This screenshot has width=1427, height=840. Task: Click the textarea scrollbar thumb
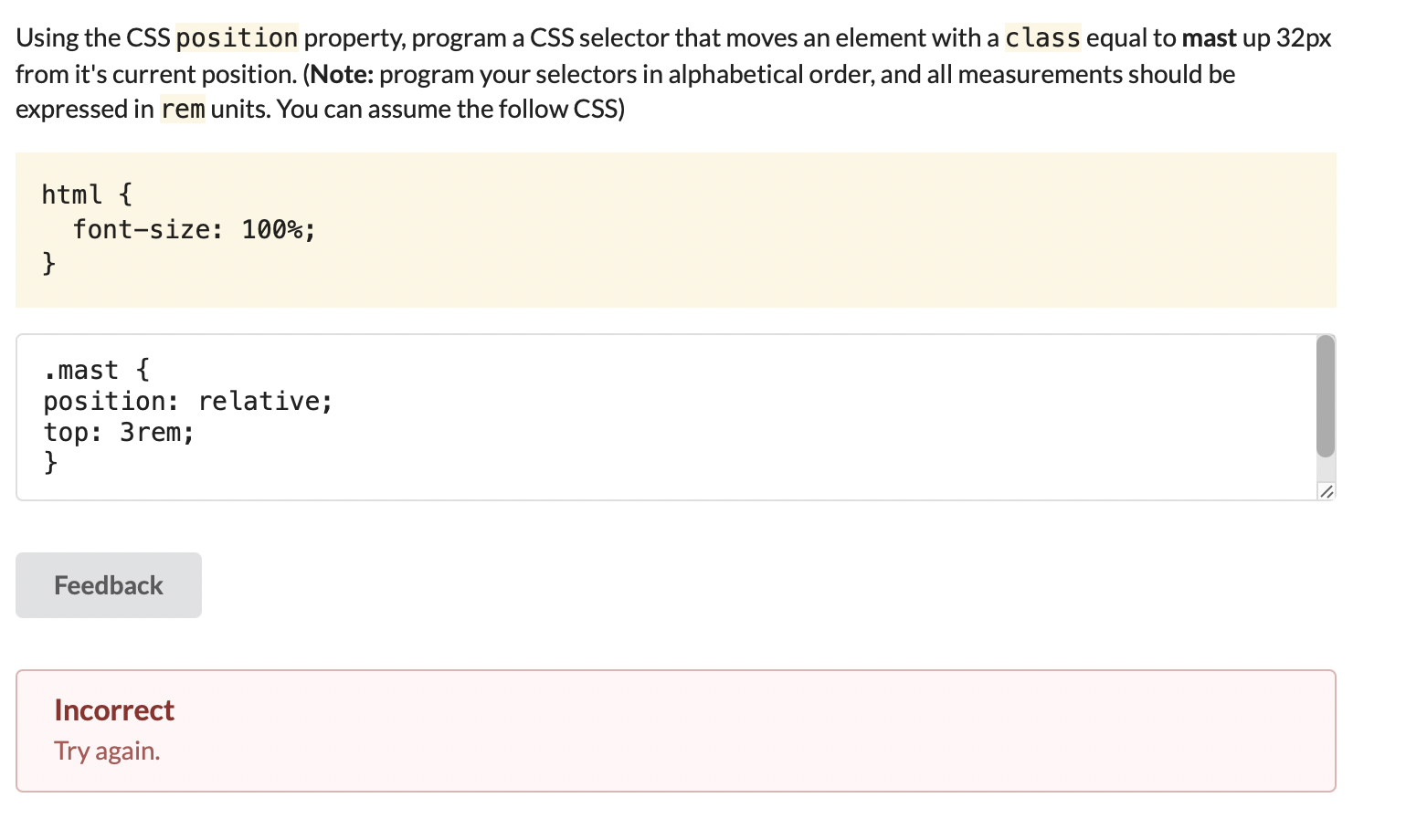click(1324, 393)
